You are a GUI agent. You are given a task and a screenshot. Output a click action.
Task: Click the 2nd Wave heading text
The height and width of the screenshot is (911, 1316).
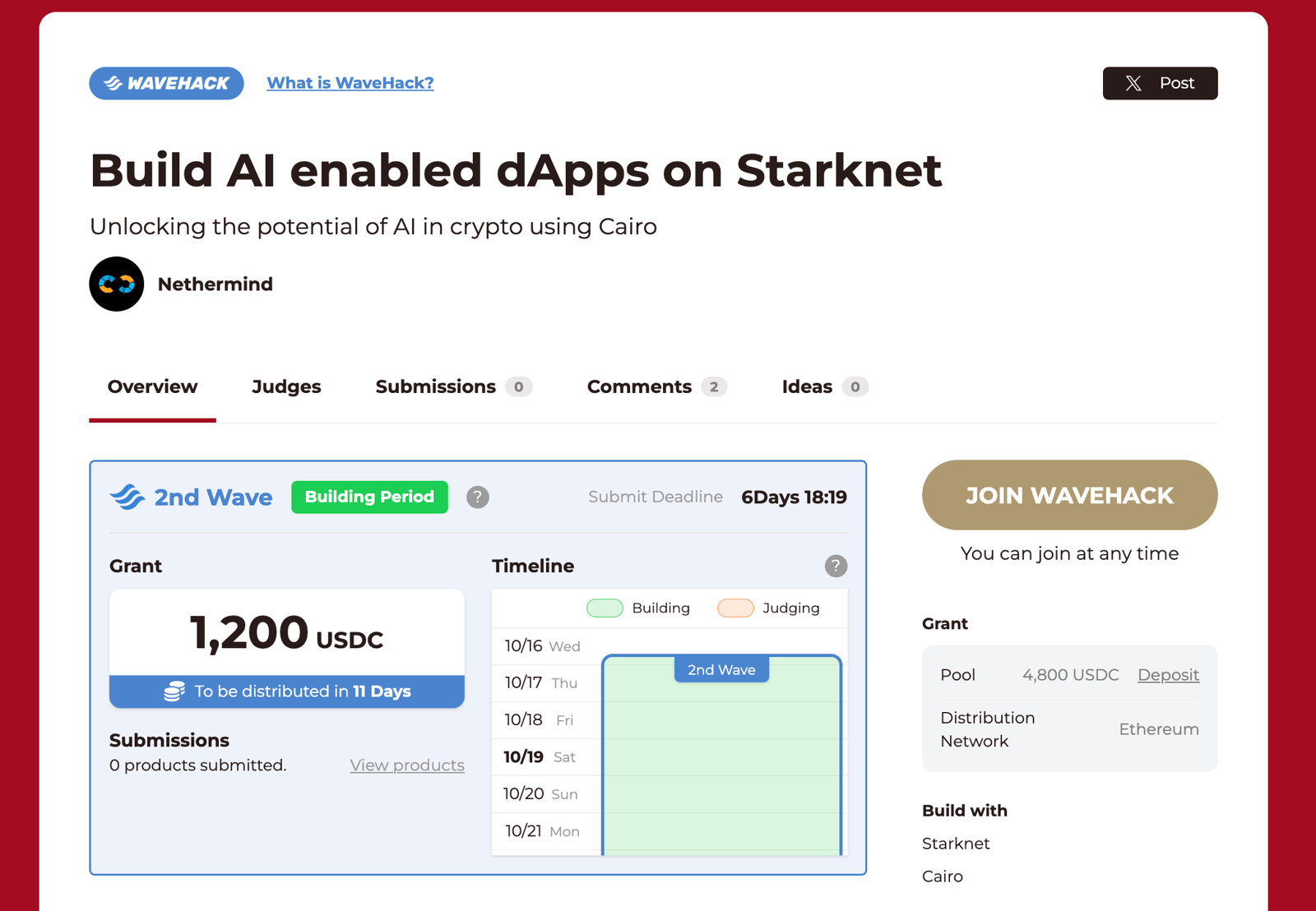(x=213, y=497)
